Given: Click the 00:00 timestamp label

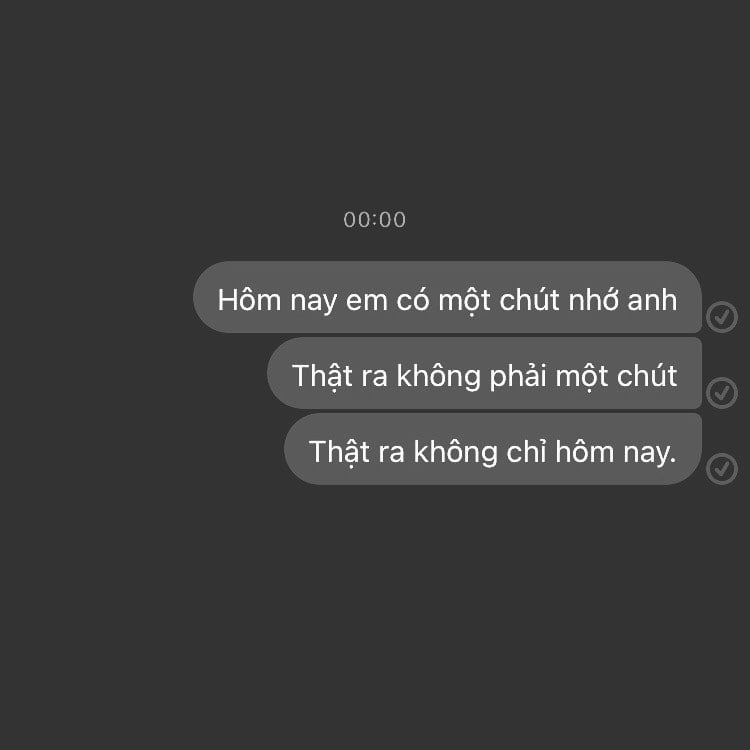Looking at the screenshot, I should pyautogui.click(x=375, y=220).
